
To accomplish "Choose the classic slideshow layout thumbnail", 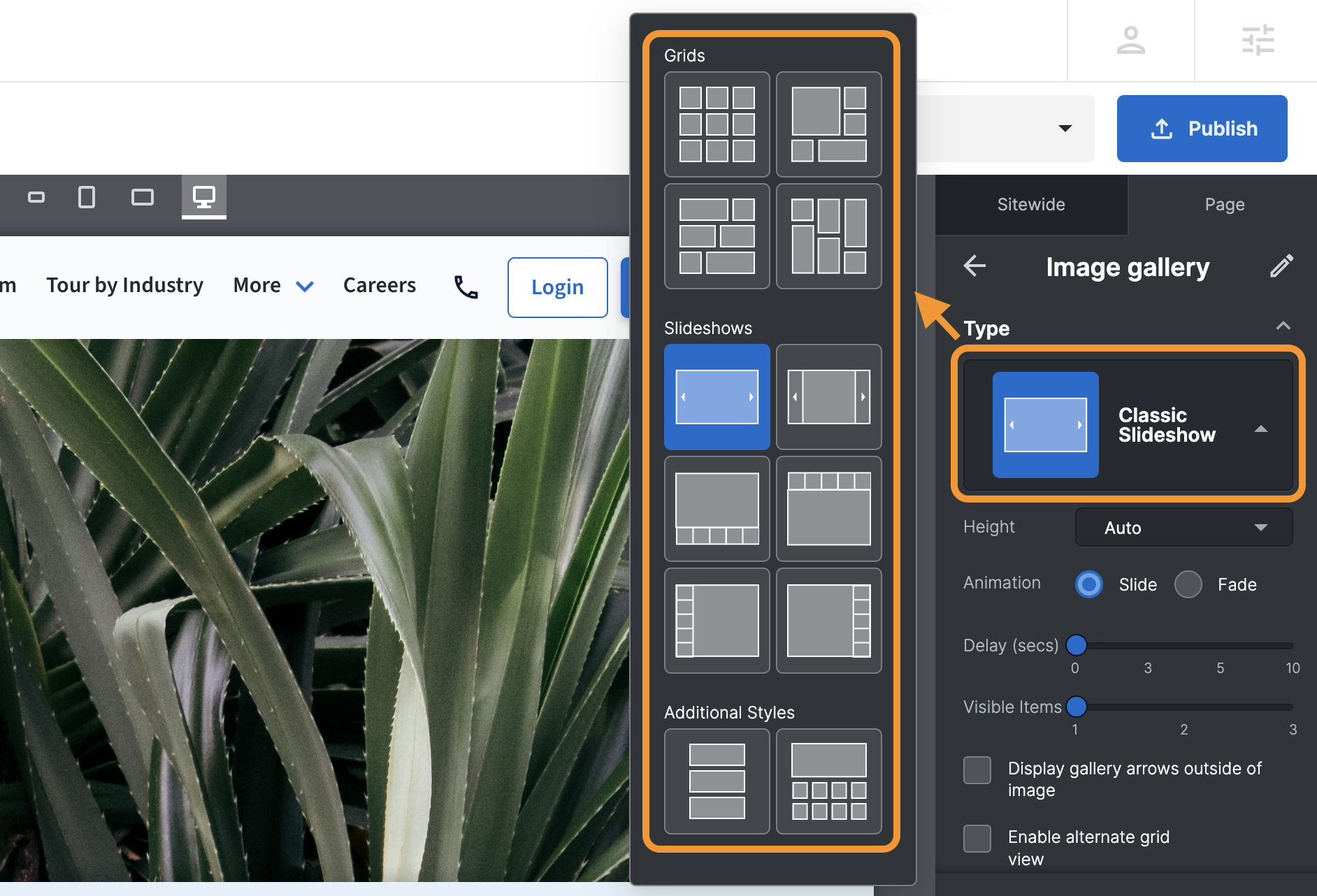I will (x=717, y=396).
